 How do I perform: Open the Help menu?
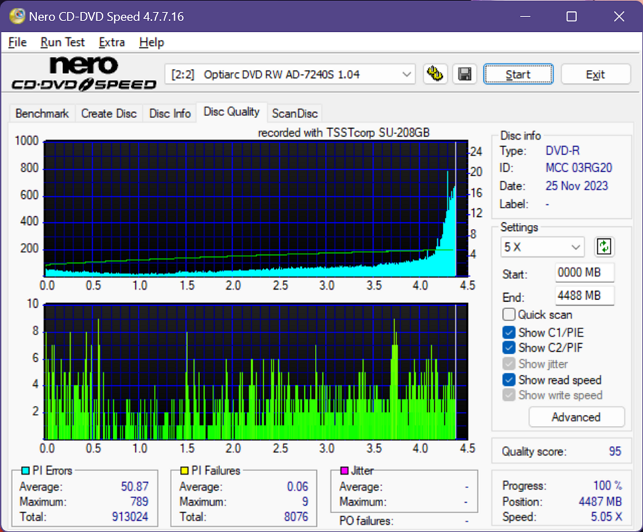coord(151,42)
